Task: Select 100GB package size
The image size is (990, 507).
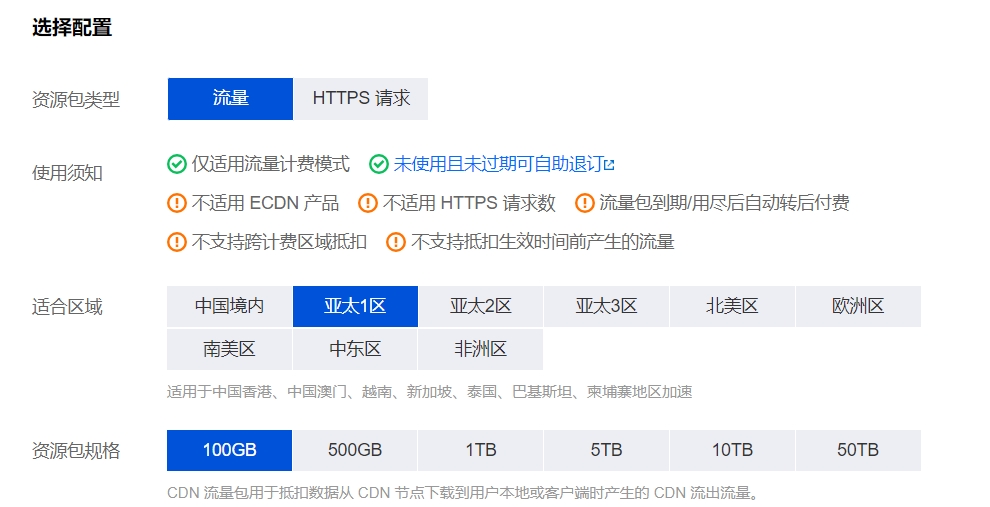Action: 229,450
